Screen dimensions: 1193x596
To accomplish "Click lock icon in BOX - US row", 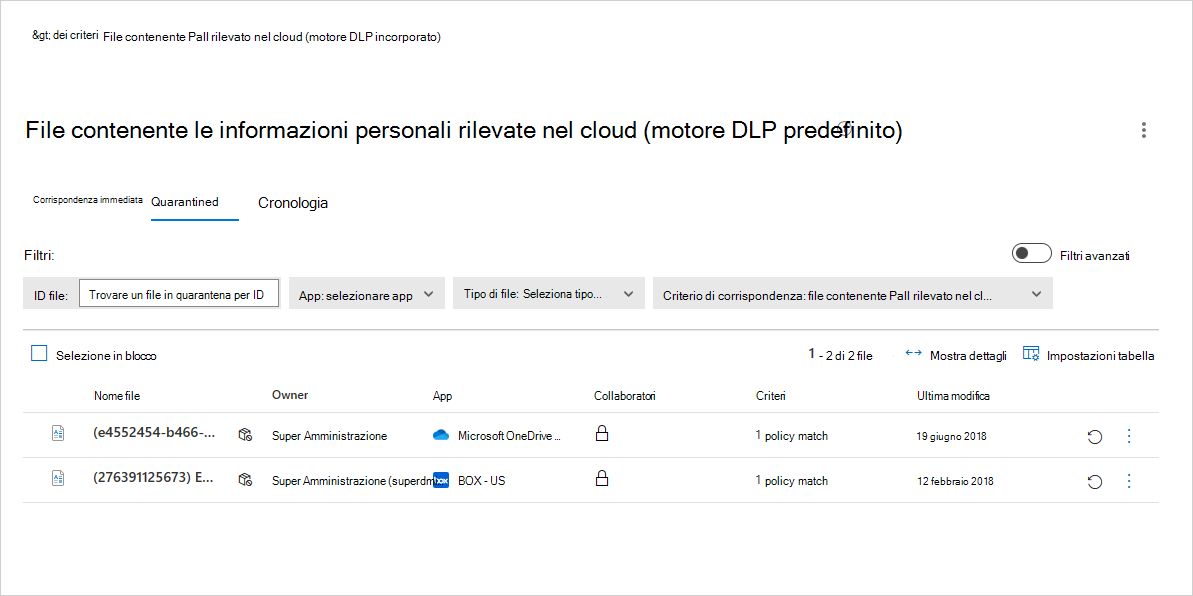I will [601, 478].
